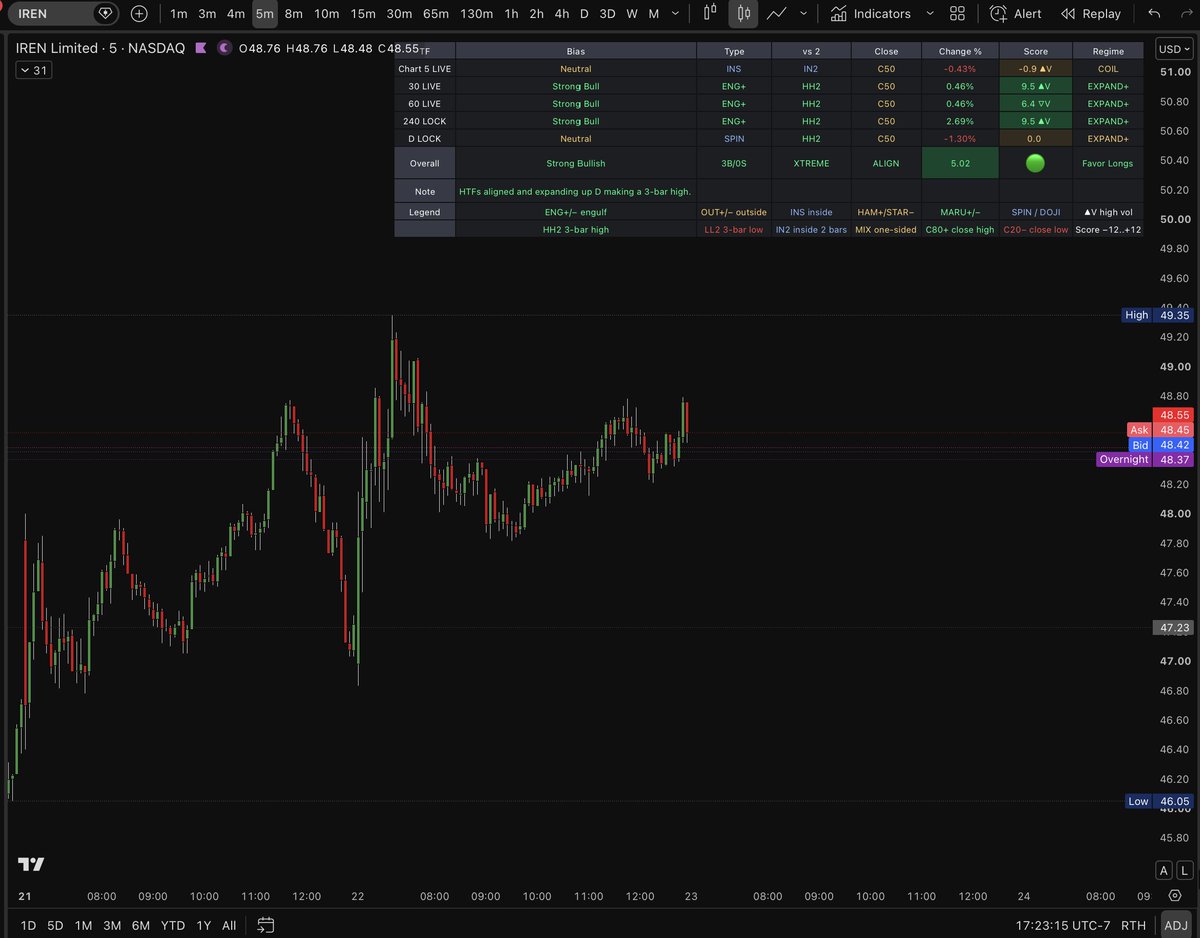Add a compare symbol with plus icon

tap(139, 14)
